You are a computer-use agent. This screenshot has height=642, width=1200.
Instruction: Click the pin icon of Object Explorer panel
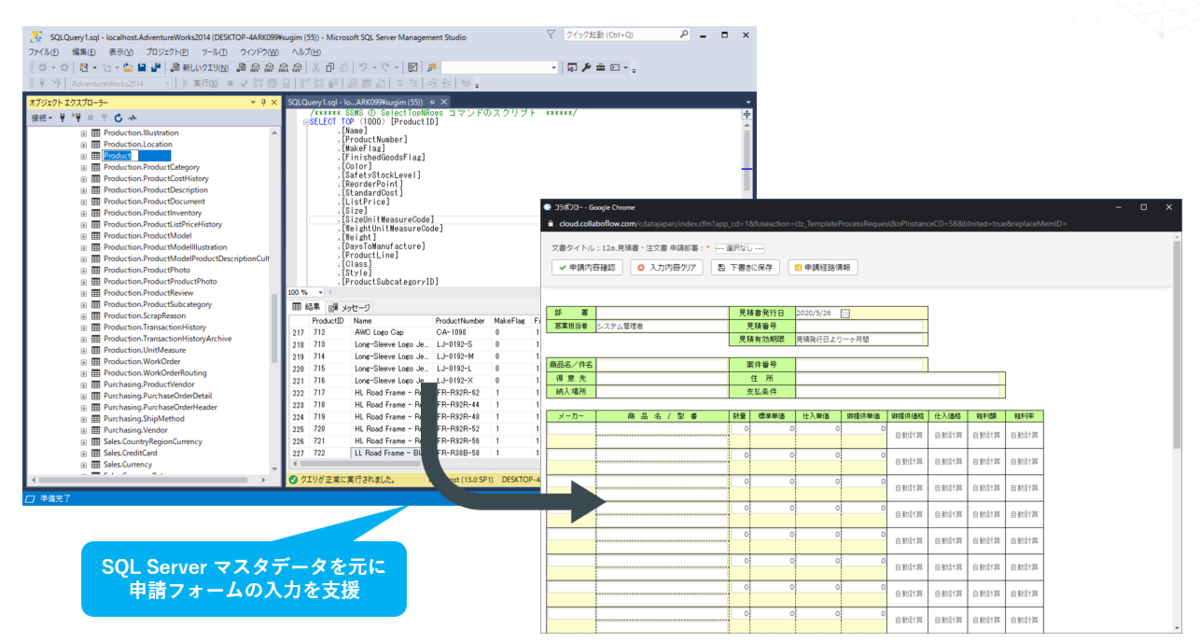(263, 102)
